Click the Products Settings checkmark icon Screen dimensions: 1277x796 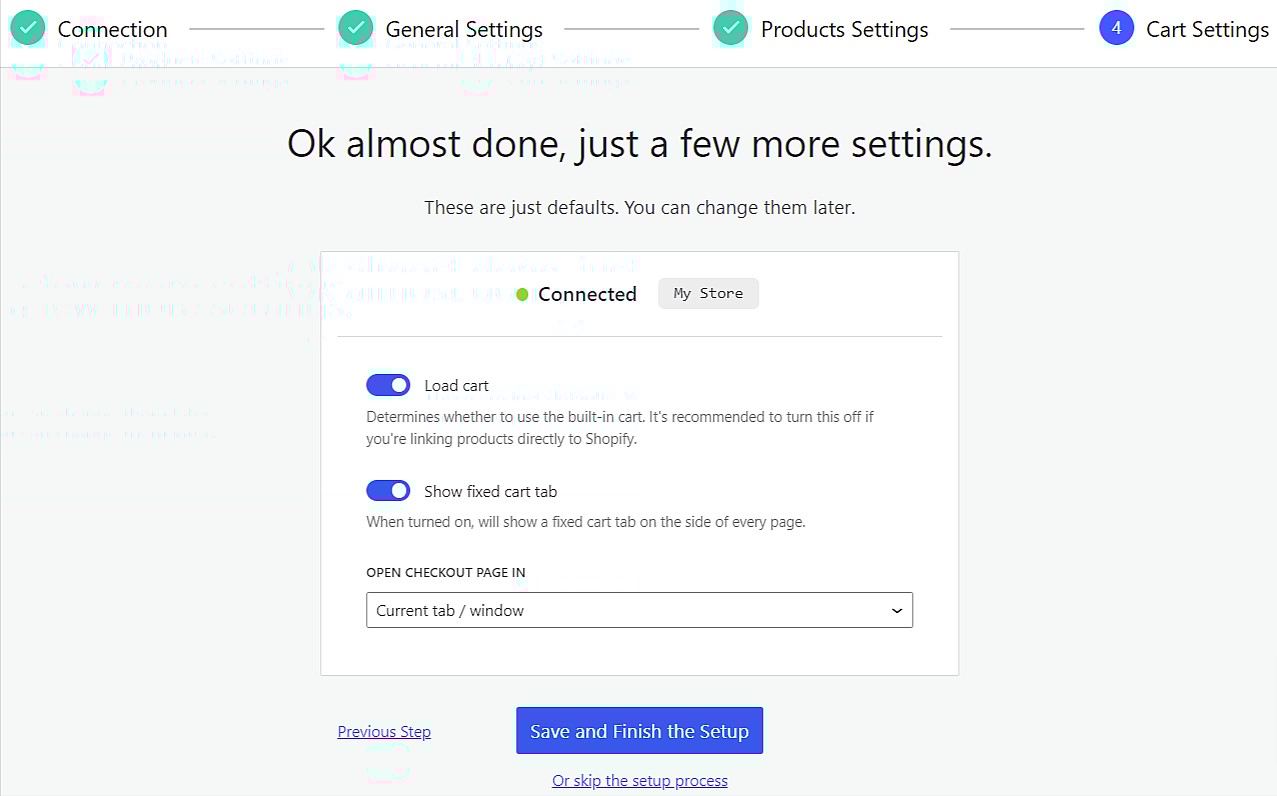[x=731, y=29]
